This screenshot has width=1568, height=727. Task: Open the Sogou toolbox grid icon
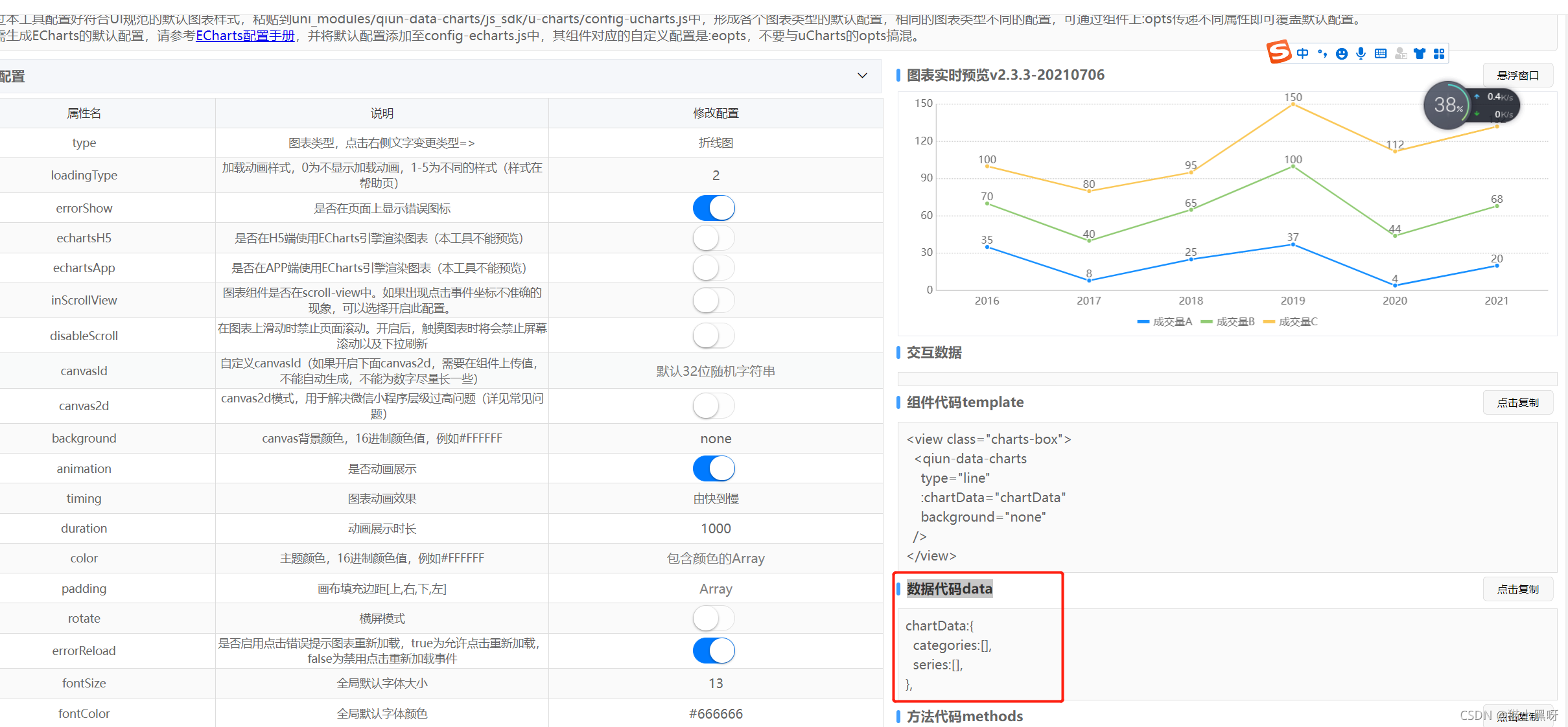pyautogui.click(x=1439, y=54)
